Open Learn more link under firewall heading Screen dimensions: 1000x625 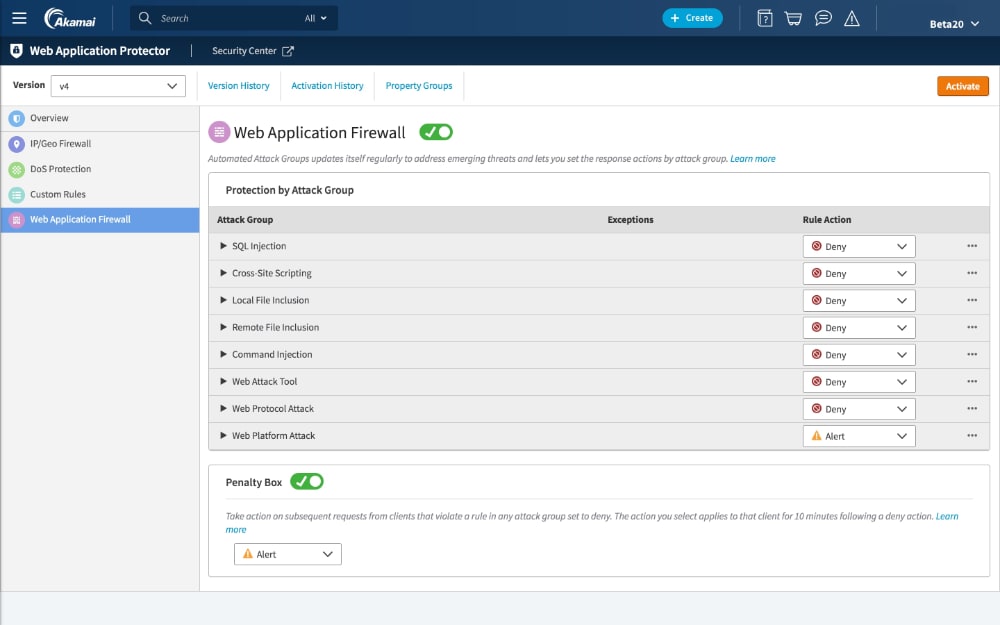pos(753,159)
